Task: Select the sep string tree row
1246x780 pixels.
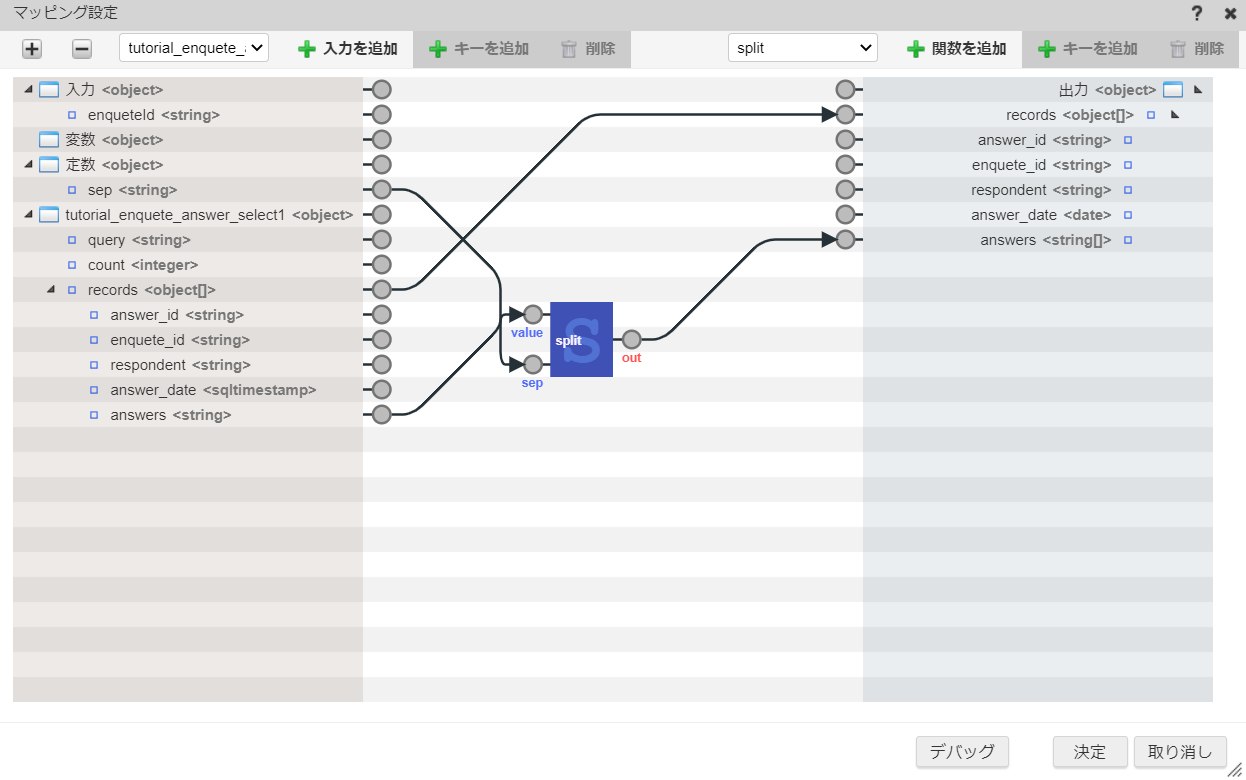Action: point(188,190)
